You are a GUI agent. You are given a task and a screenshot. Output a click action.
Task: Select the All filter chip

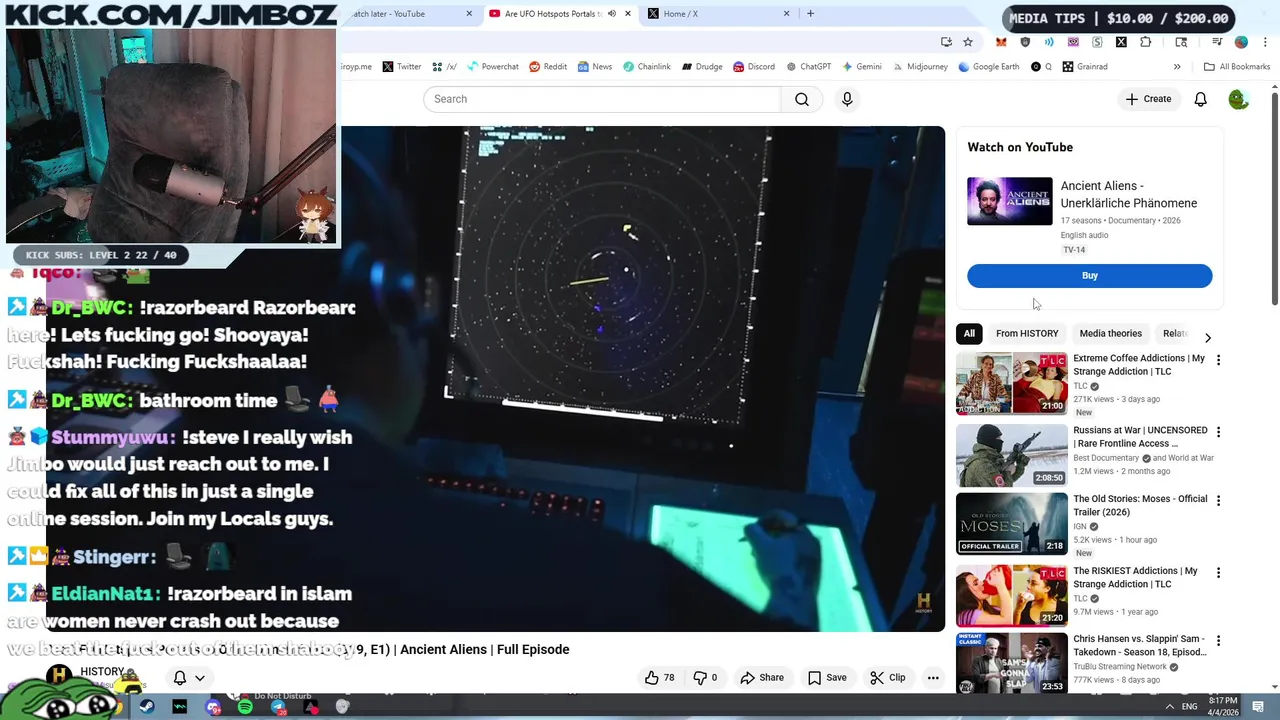point(969,334)
